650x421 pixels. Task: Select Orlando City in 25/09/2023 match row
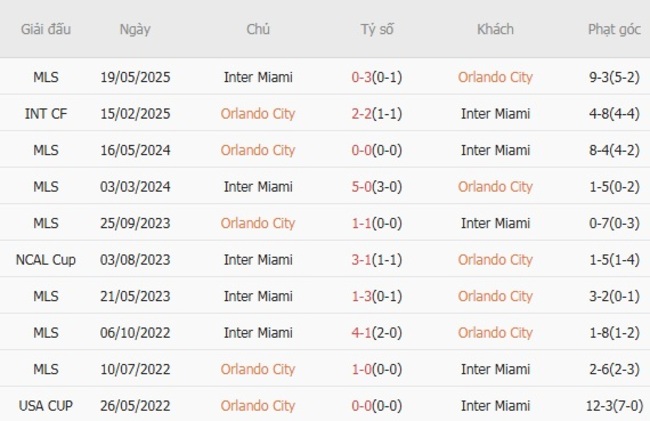point(258,223)
